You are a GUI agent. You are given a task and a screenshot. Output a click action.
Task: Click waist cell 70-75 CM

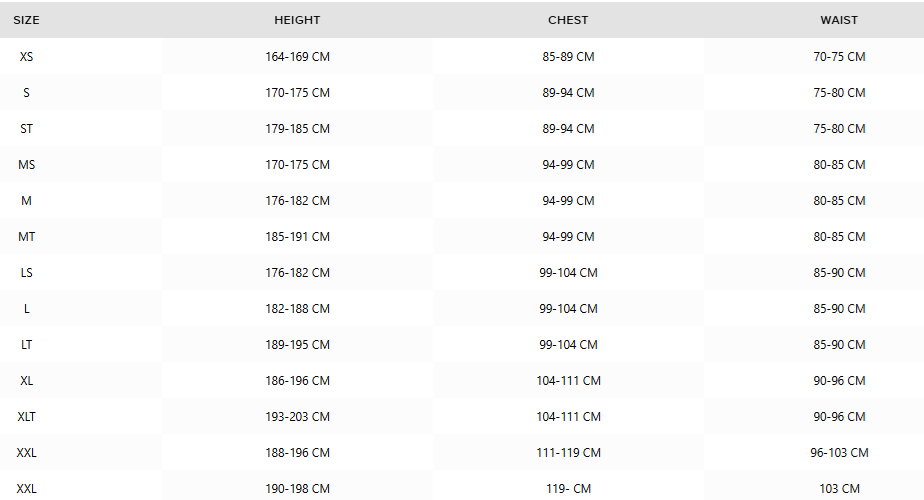[x=840, y=57]
